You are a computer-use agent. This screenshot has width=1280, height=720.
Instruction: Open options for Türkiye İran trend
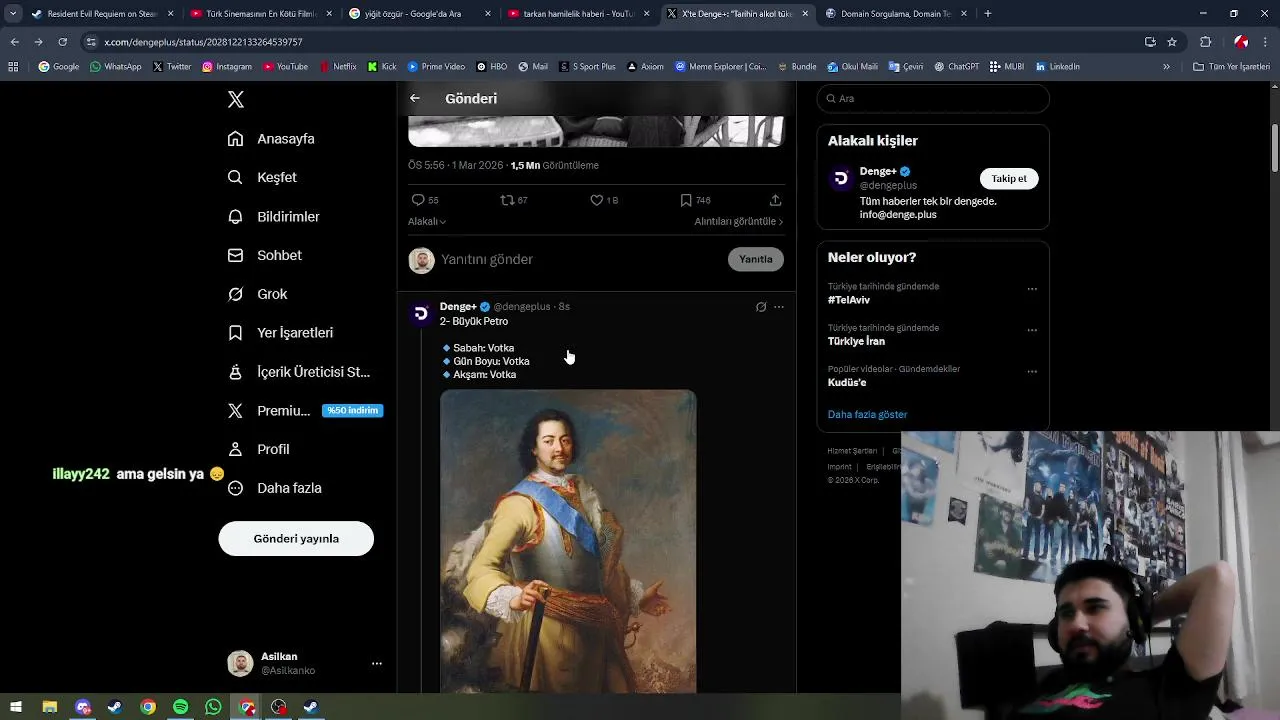point(1032,330)
